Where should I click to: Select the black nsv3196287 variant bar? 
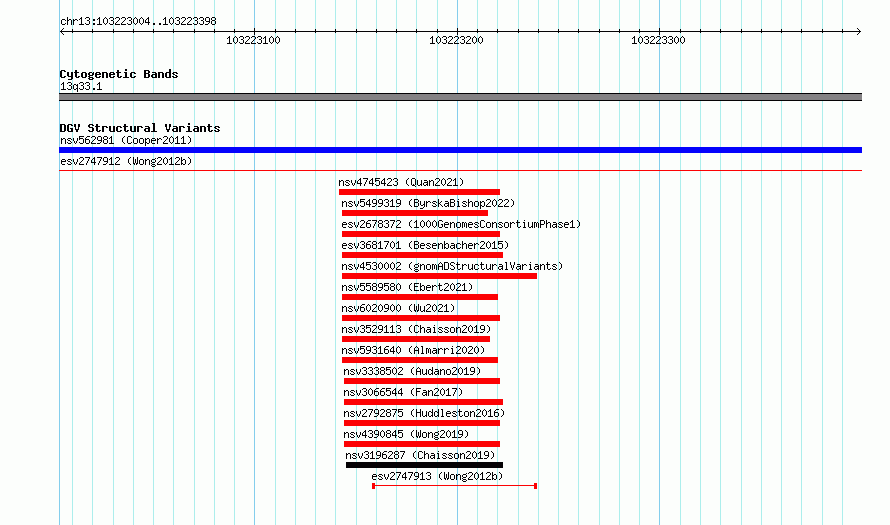click(x=425, y=465)
